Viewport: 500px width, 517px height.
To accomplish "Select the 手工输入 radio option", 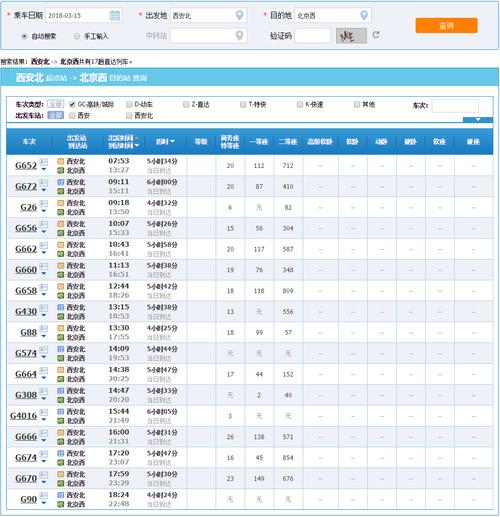I will (x=77, y=36).
